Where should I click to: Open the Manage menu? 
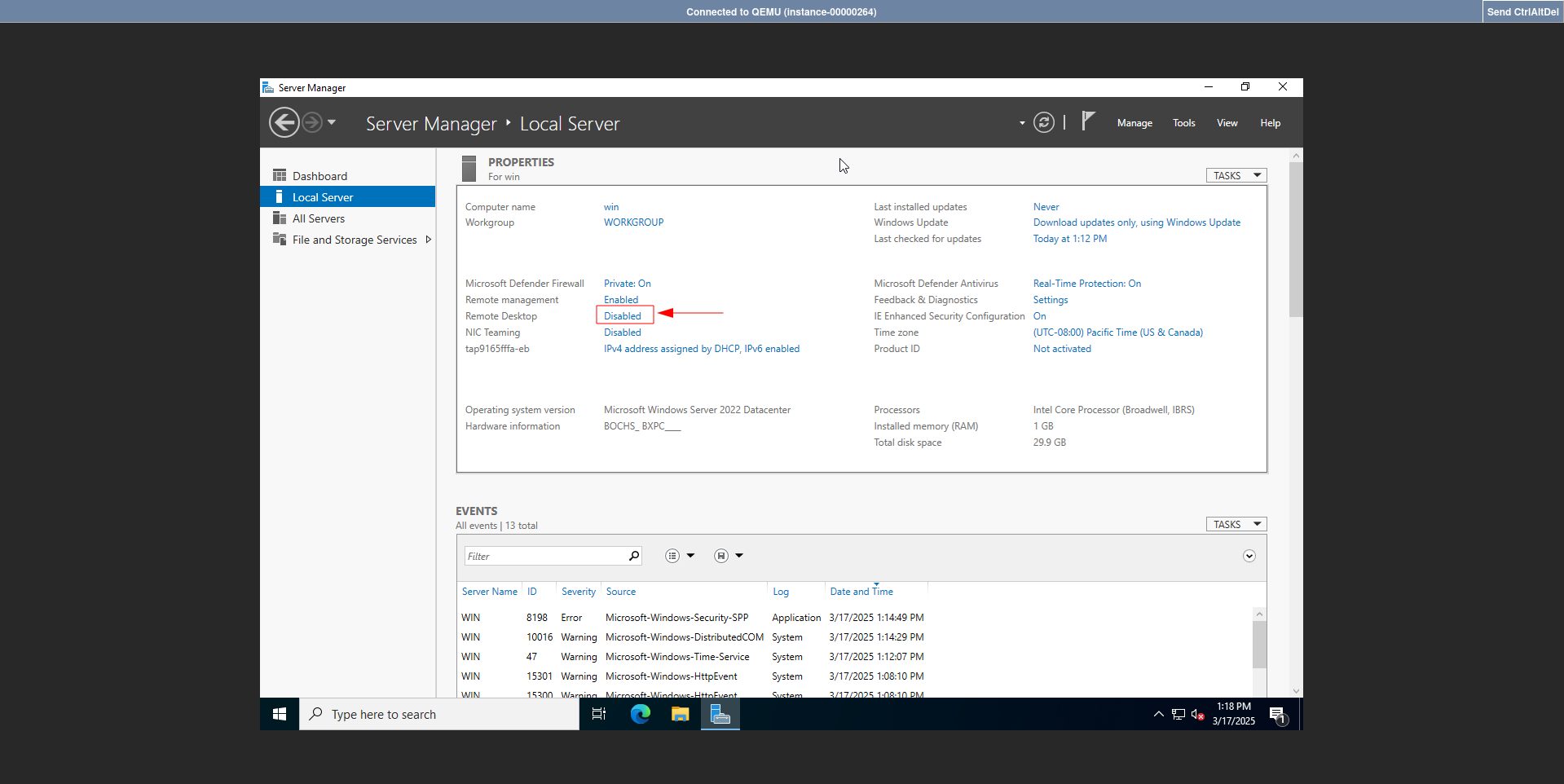click(1134, 123)
